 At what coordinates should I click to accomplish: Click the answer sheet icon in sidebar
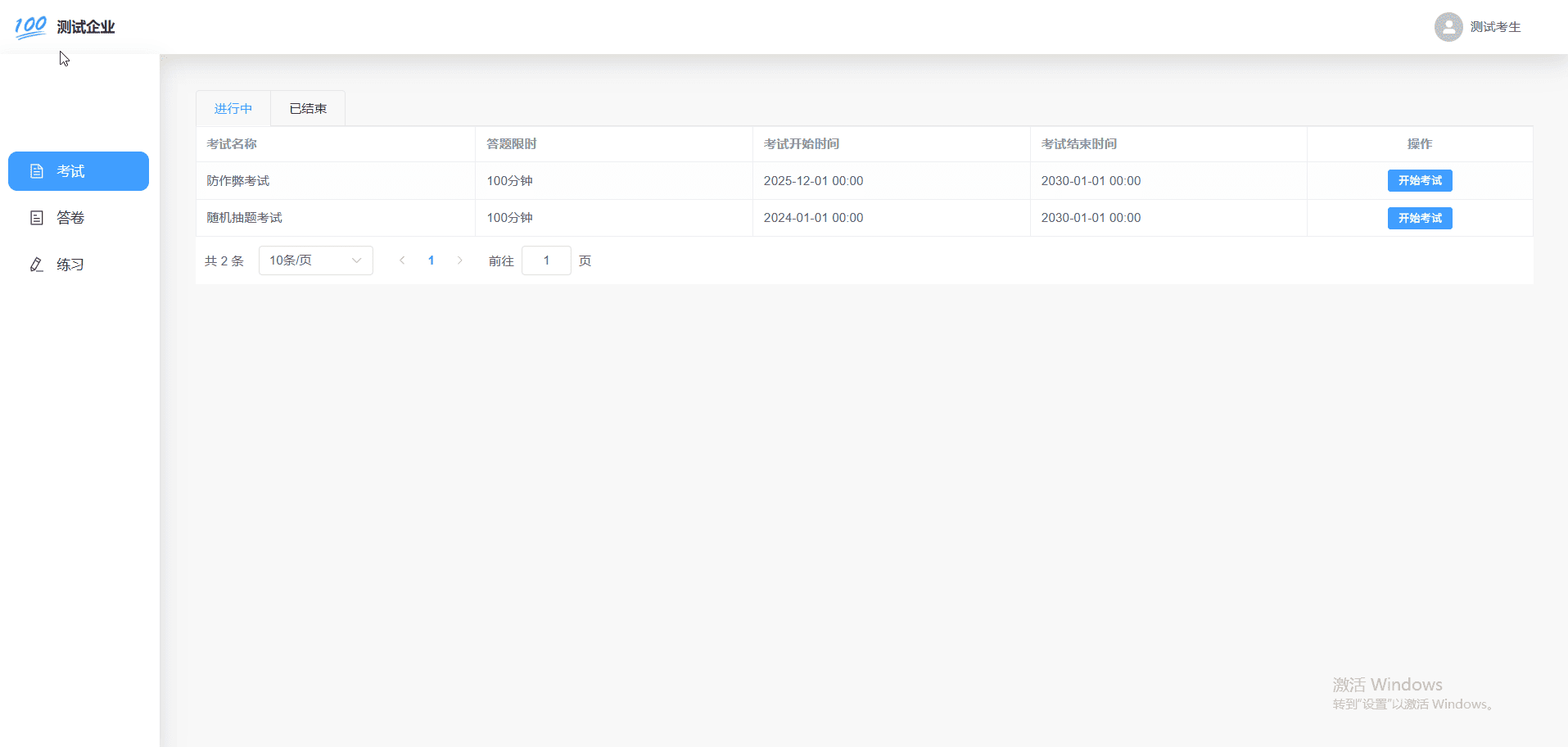point(37,218)
